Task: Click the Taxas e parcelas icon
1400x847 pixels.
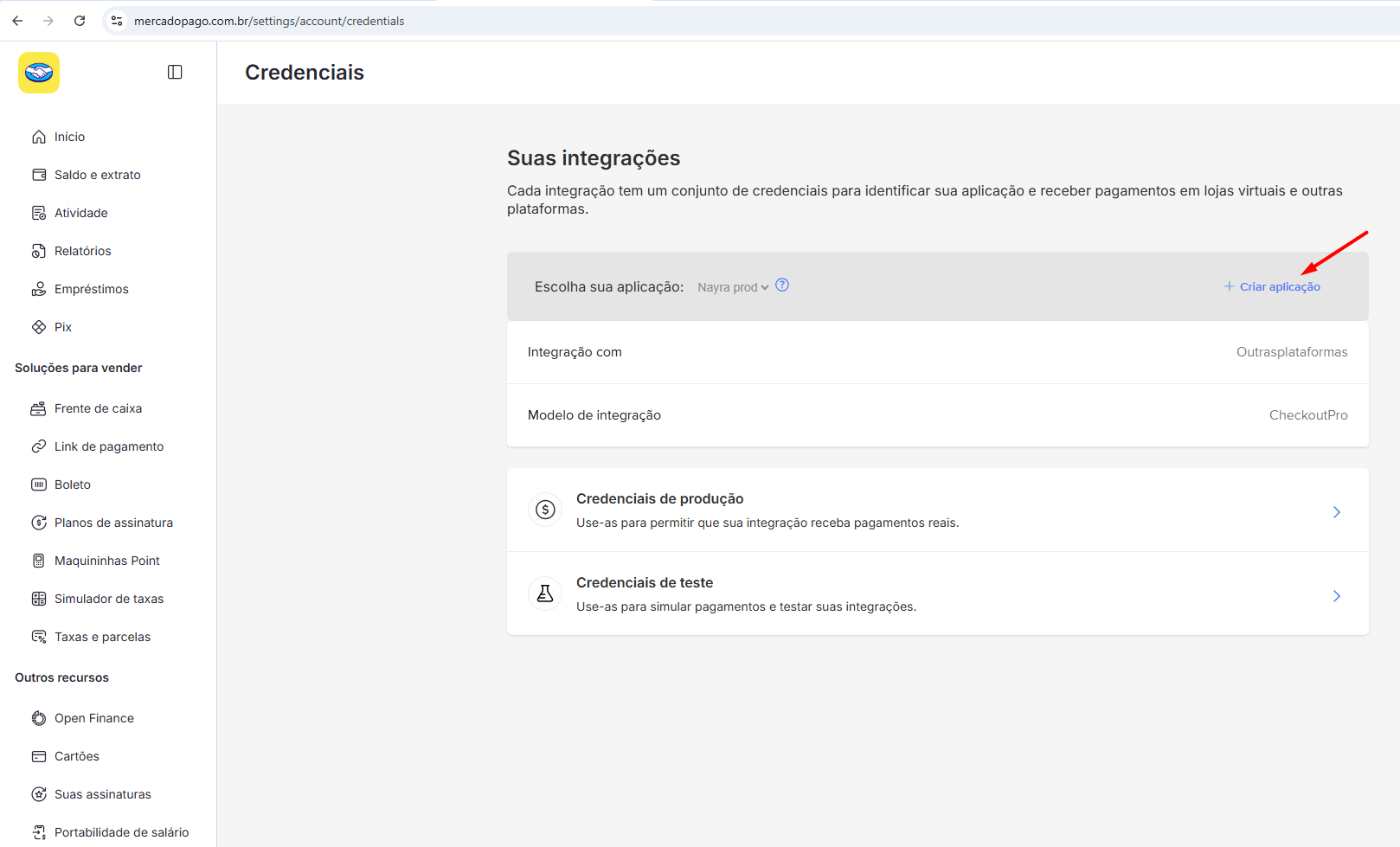Action: point(39,637)
